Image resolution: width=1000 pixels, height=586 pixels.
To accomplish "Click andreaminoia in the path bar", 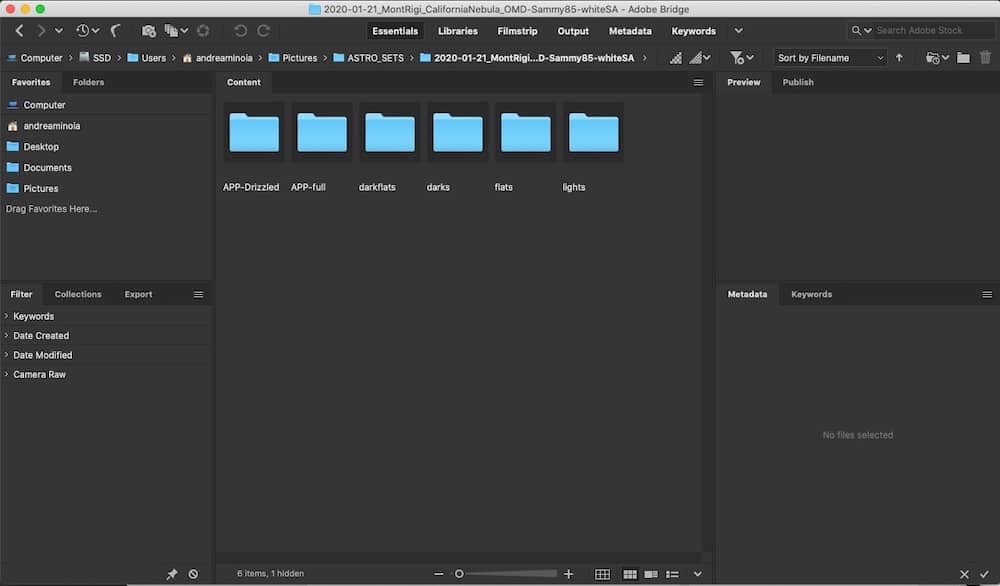I will (217, 58).
